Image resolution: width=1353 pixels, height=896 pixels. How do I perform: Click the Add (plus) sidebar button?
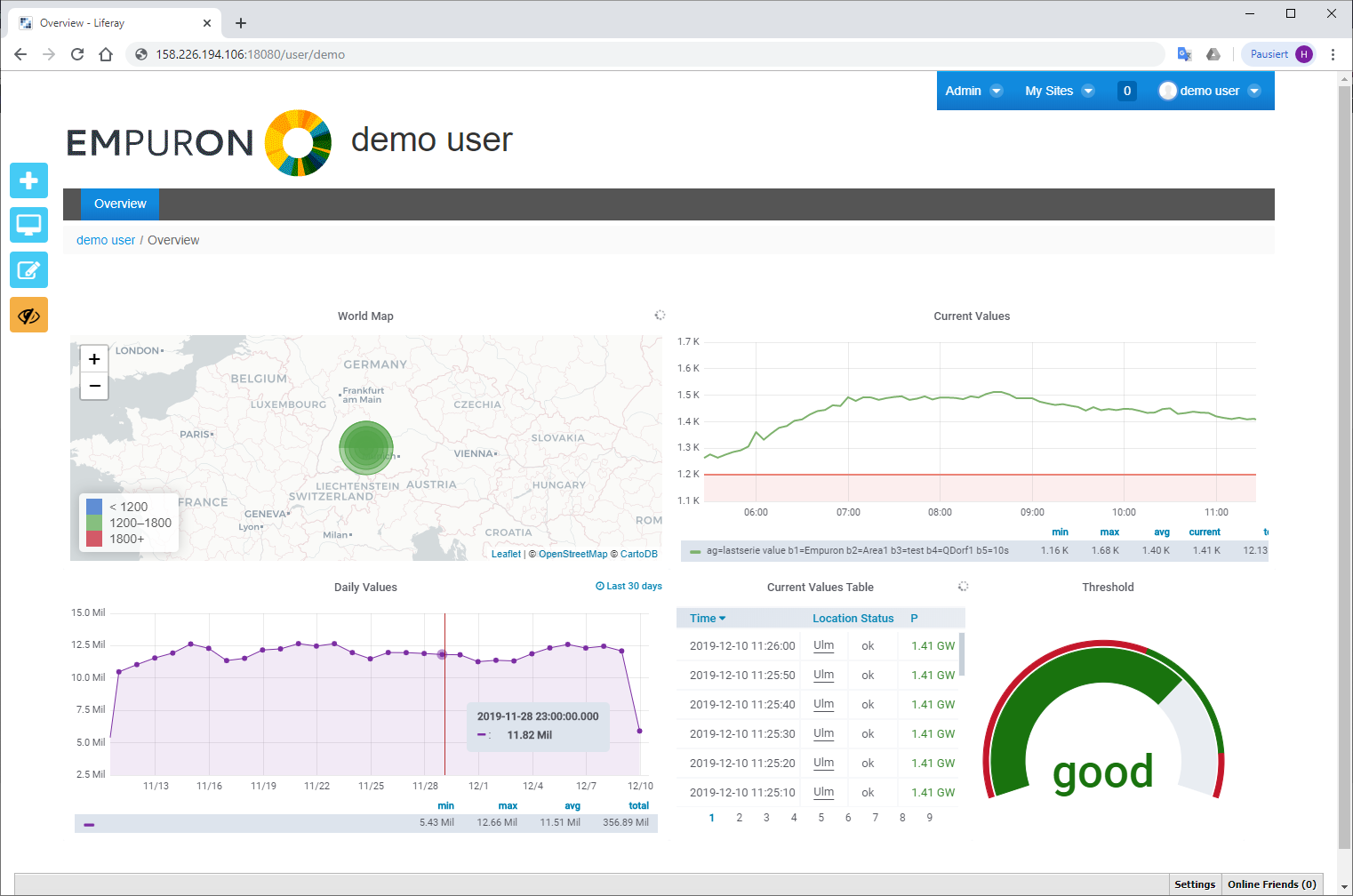tap(28, 180)
